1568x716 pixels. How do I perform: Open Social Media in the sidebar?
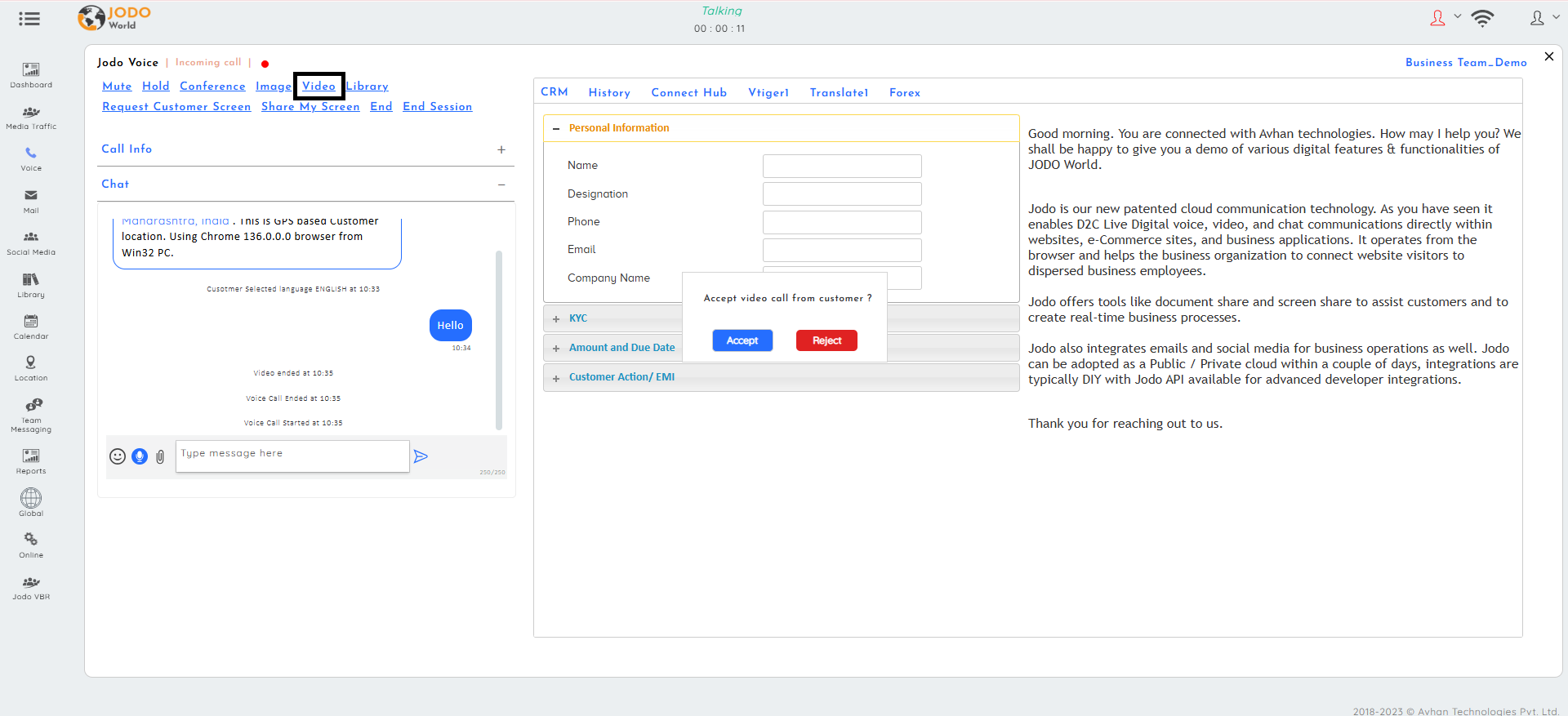[x=31, y=243]
